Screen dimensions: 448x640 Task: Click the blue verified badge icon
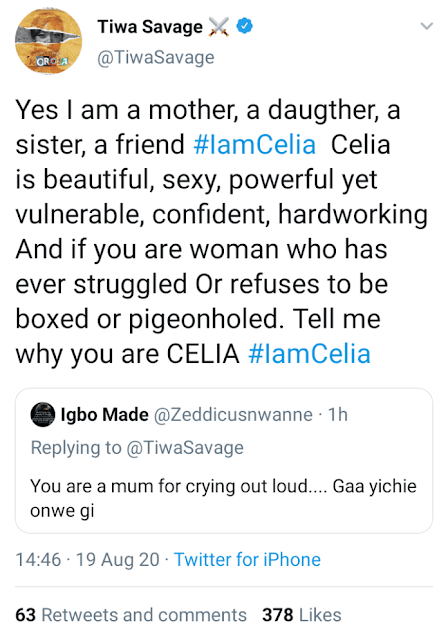coord(245,26)
